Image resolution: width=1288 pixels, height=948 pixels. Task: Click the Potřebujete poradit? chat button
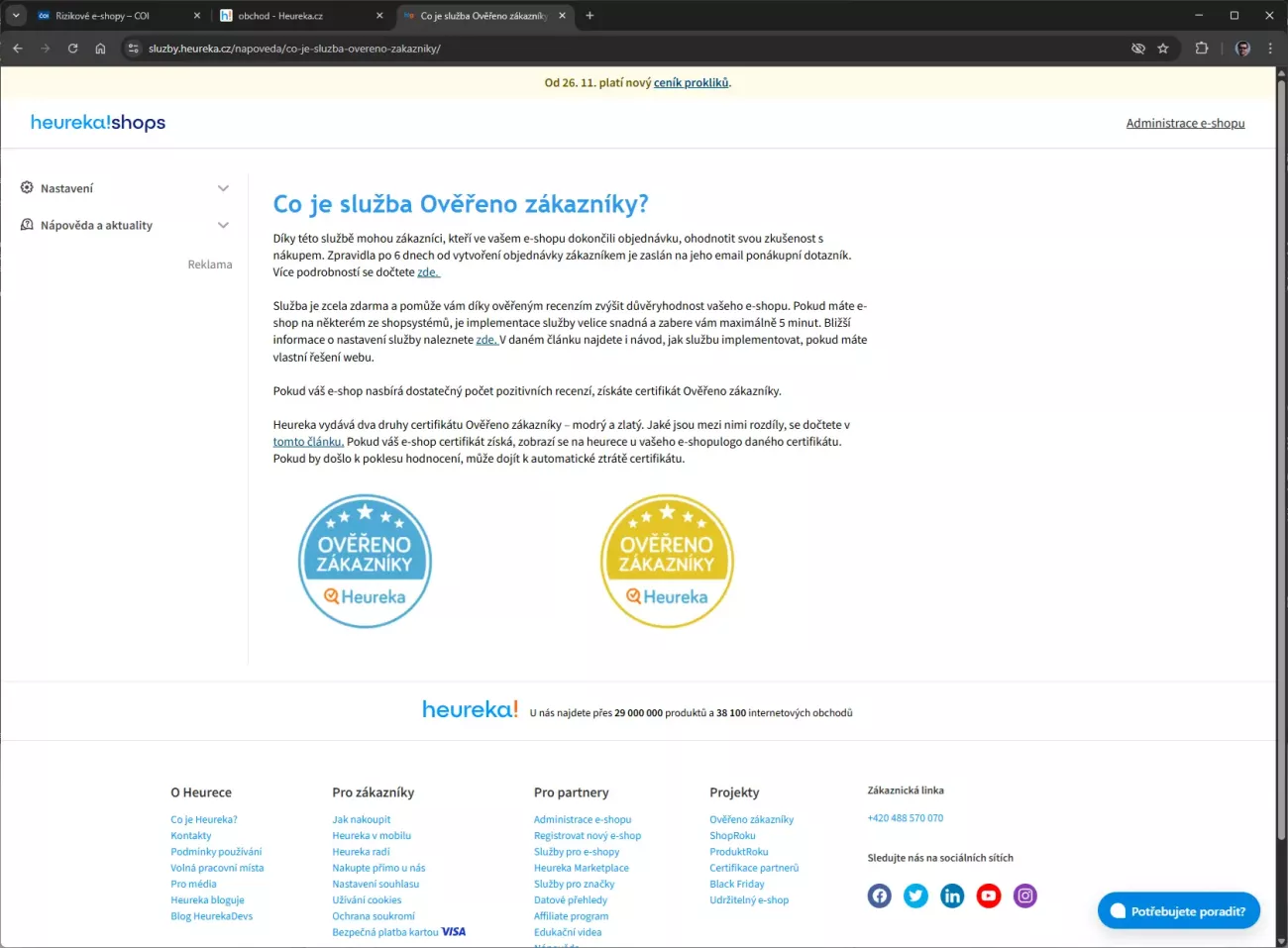[1178, 911]
